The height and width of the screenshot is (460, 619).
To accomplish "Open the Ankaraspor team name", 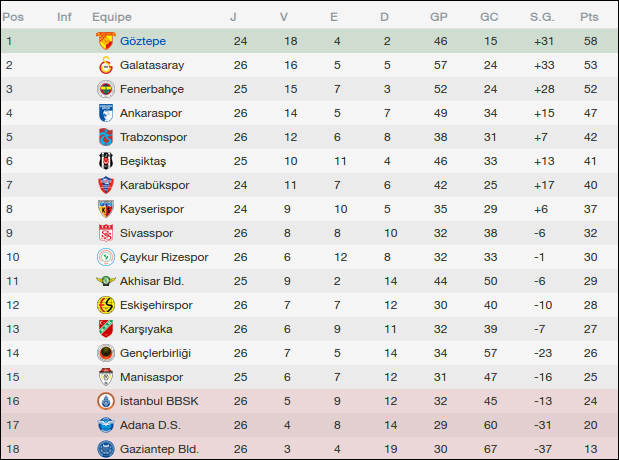I will pyautogui.click(x=148, y=113).
